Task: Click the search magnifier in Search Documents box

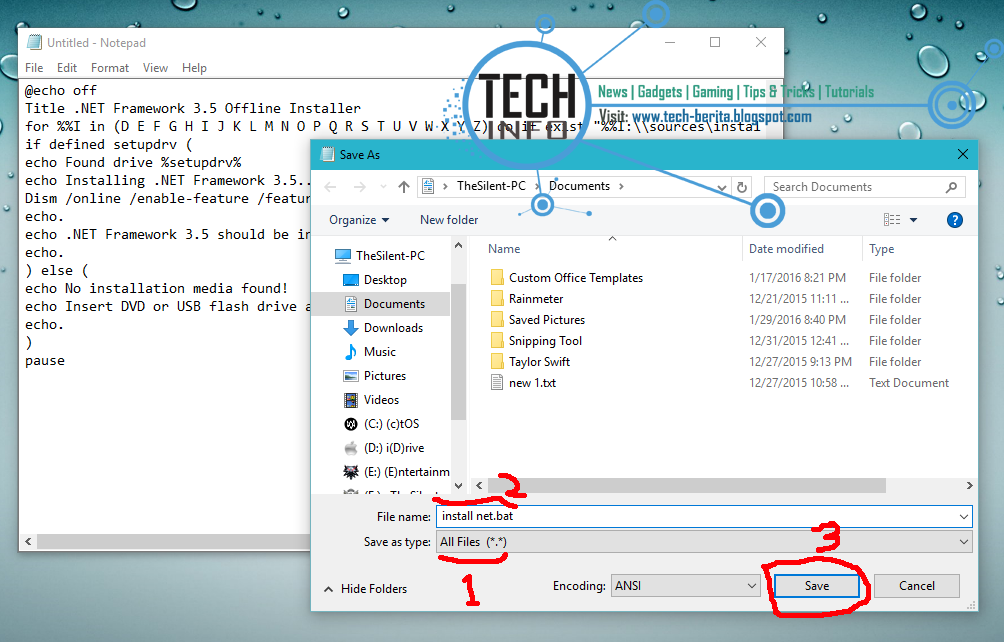Action: [953, 186]
